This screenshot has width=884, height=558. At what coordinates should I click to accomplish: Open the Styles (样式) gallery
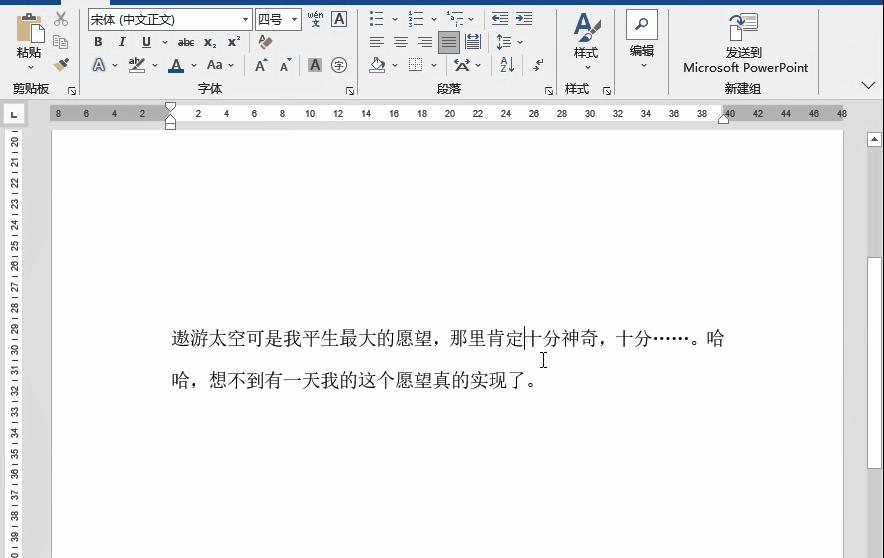[x=586, y=42]
